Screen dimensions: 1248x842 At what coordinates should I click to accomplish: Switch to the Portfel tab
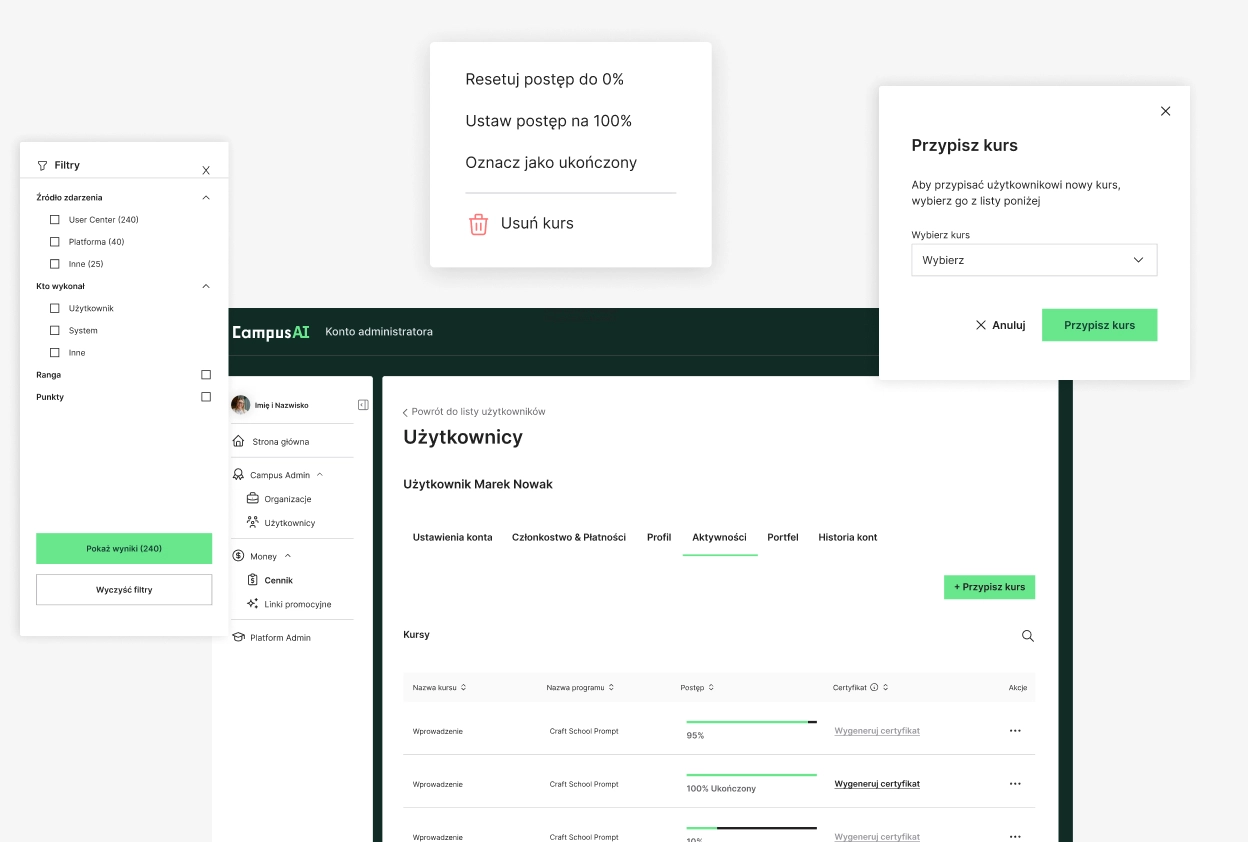pyautogui.click(x=783, y=537)
